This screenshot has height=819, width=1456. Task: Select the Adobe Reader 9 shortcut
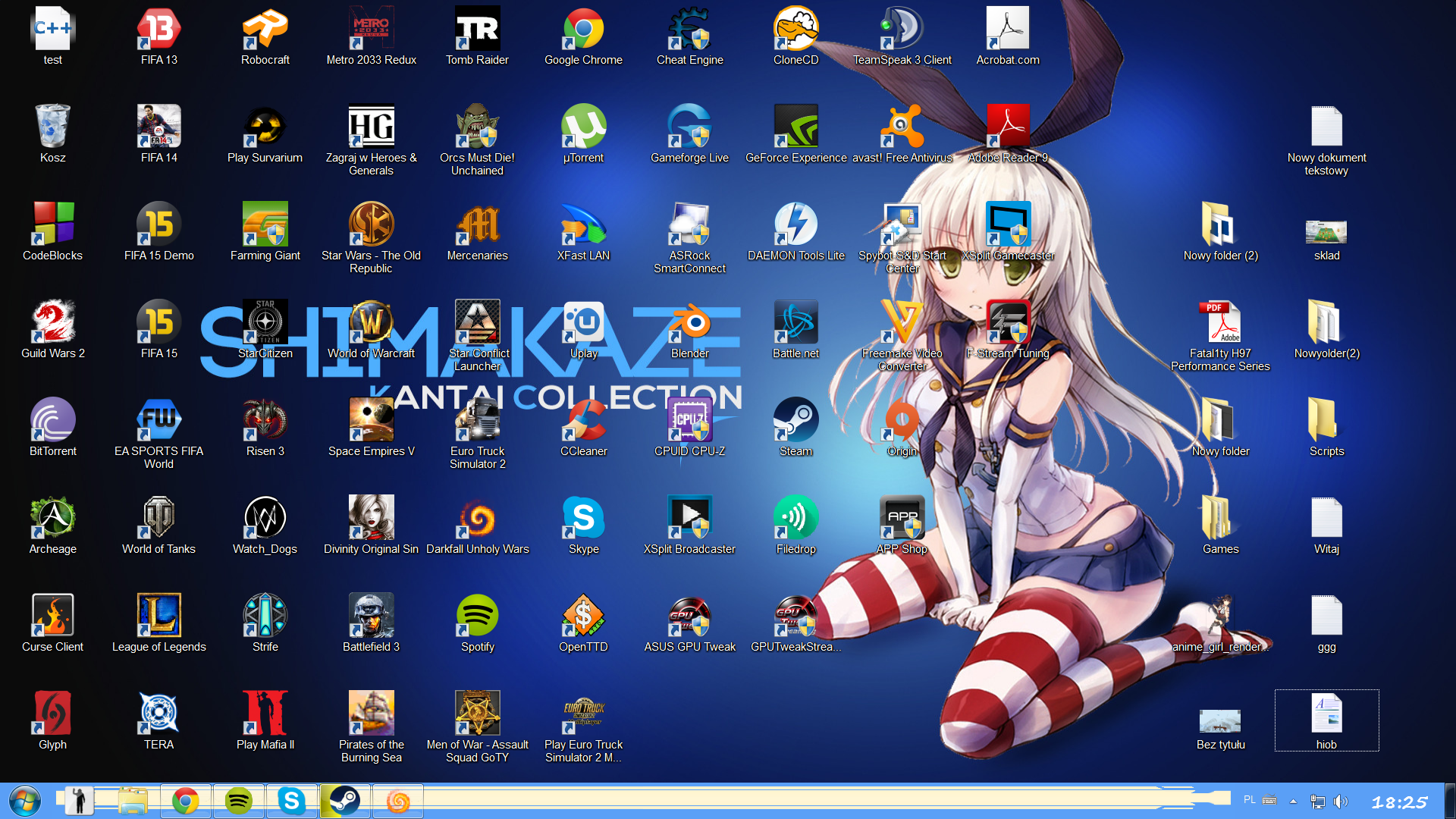point(1009,133)
